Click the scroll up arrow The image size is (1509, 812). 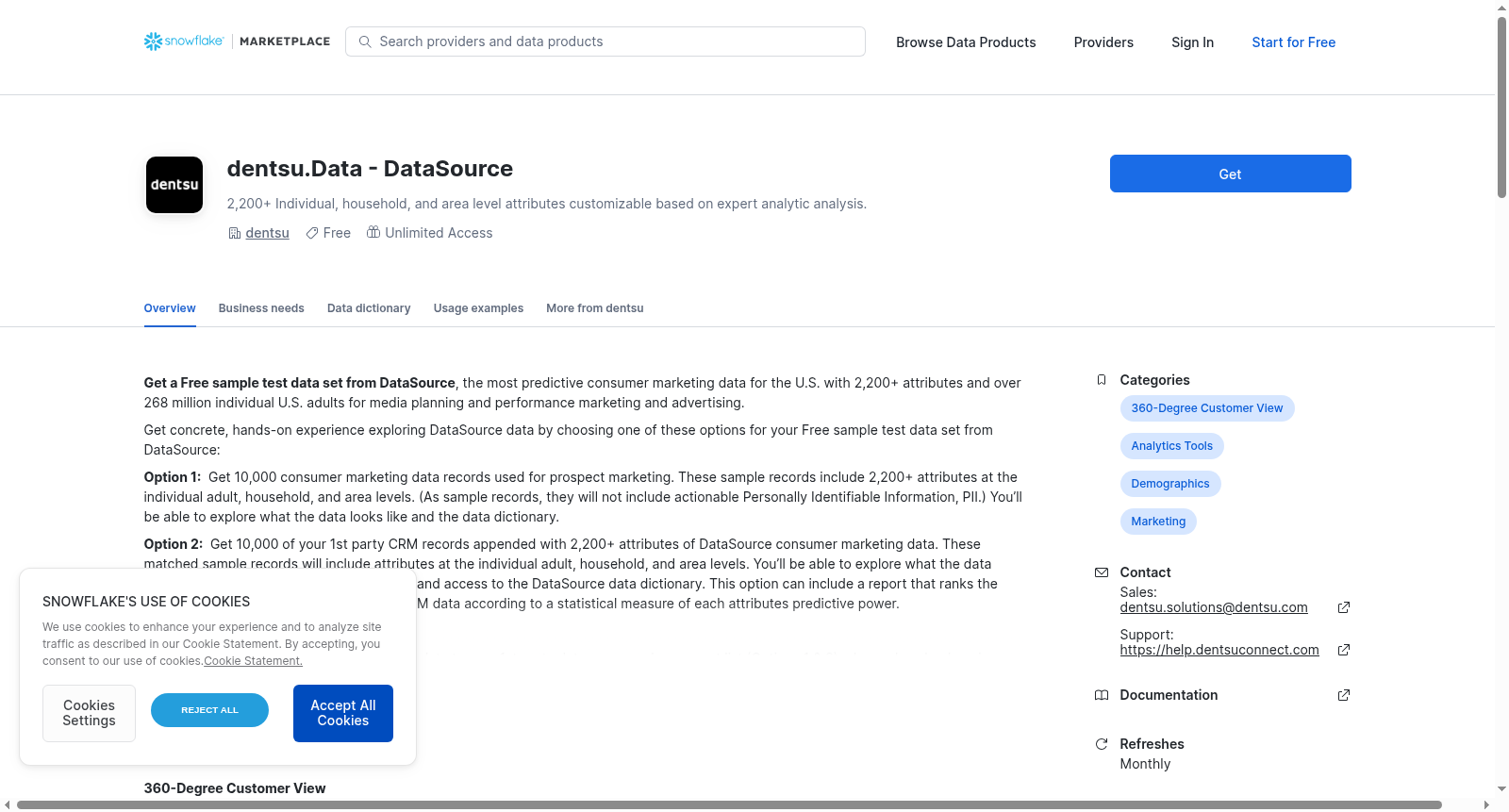tap(1501, 8)
